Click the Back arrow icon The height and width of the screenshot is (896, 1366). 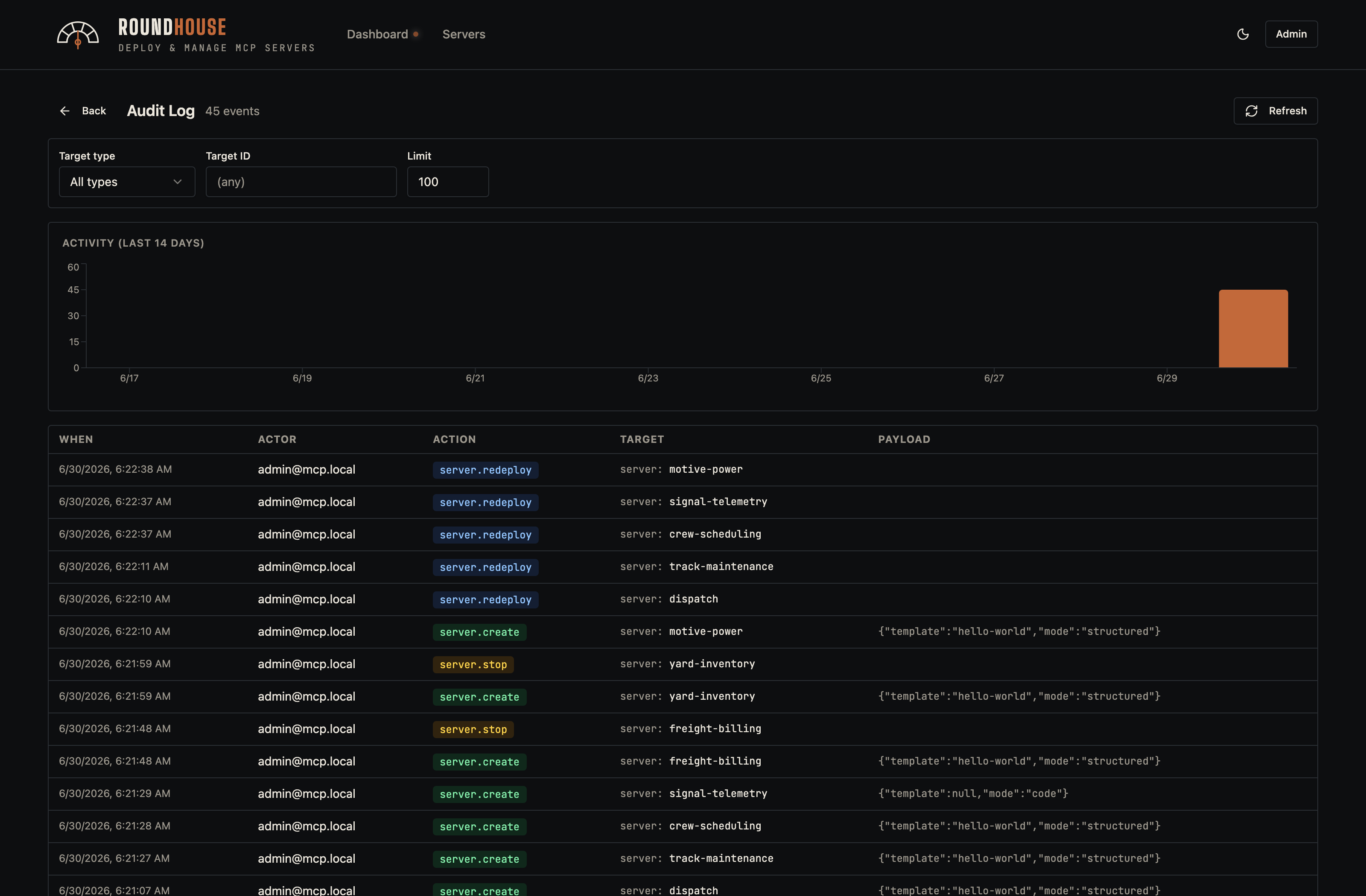coord(65,111)
